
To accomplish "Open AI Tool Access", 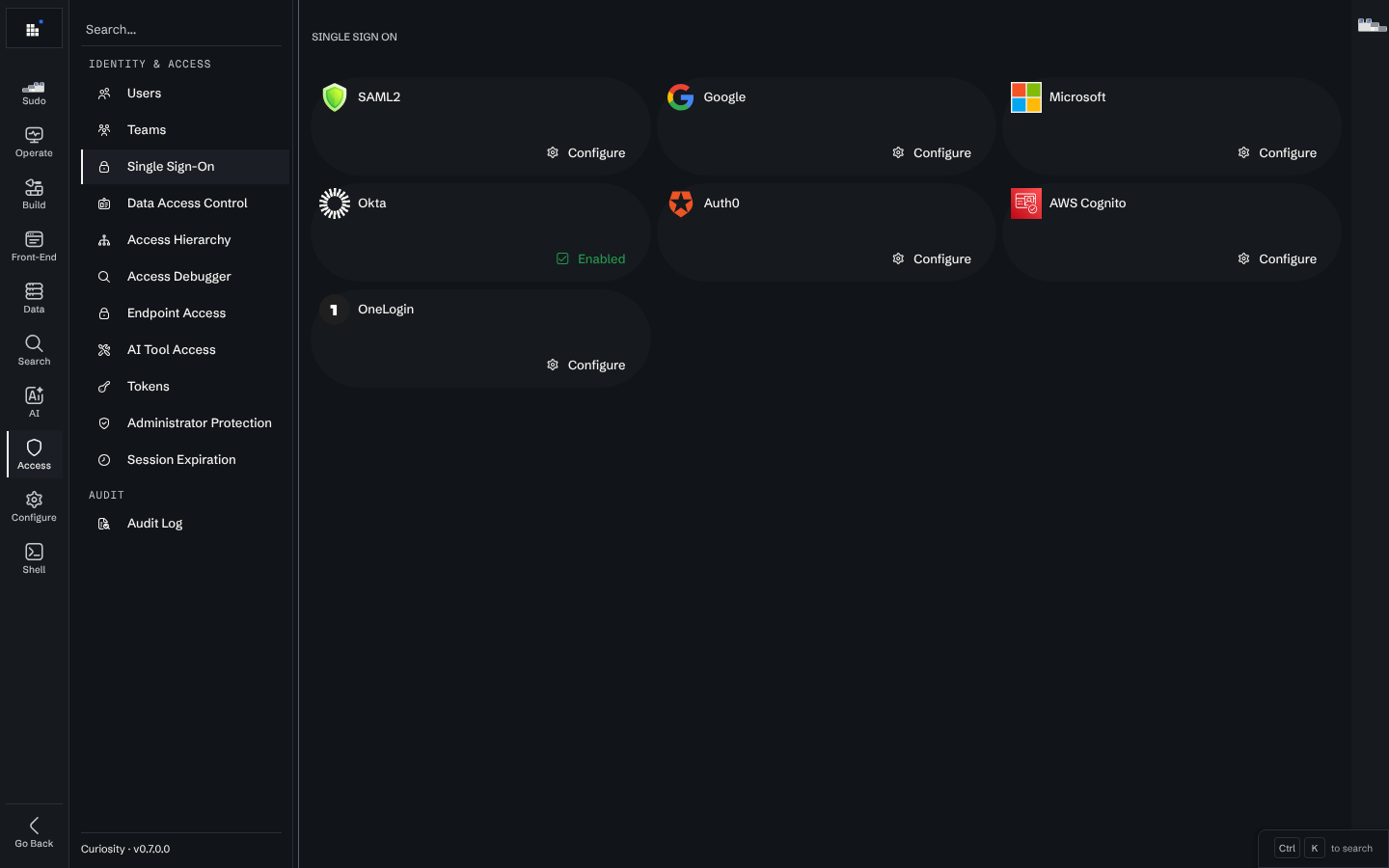I will (x=185, y=350).
